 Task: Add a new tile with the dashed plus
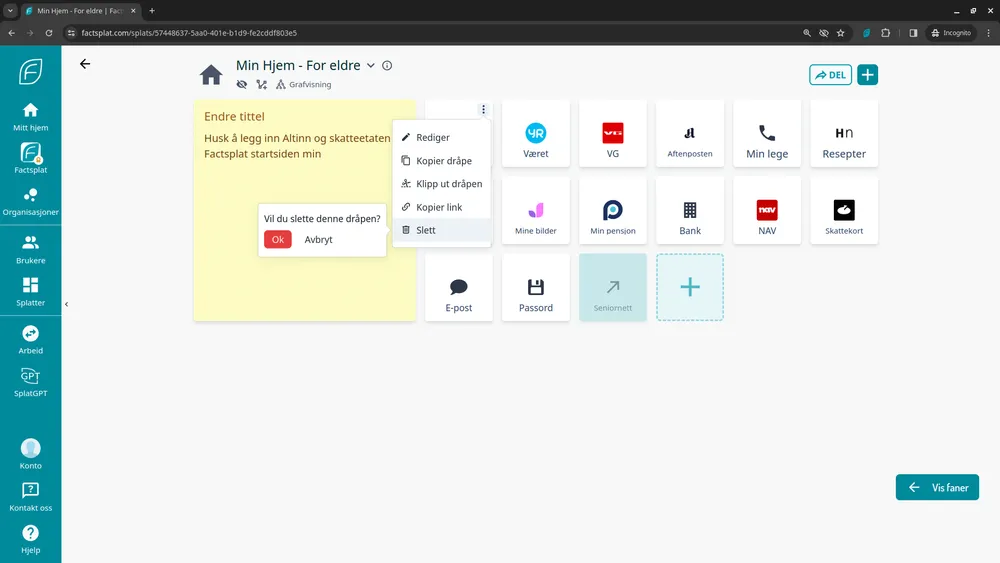pos(690,287)
